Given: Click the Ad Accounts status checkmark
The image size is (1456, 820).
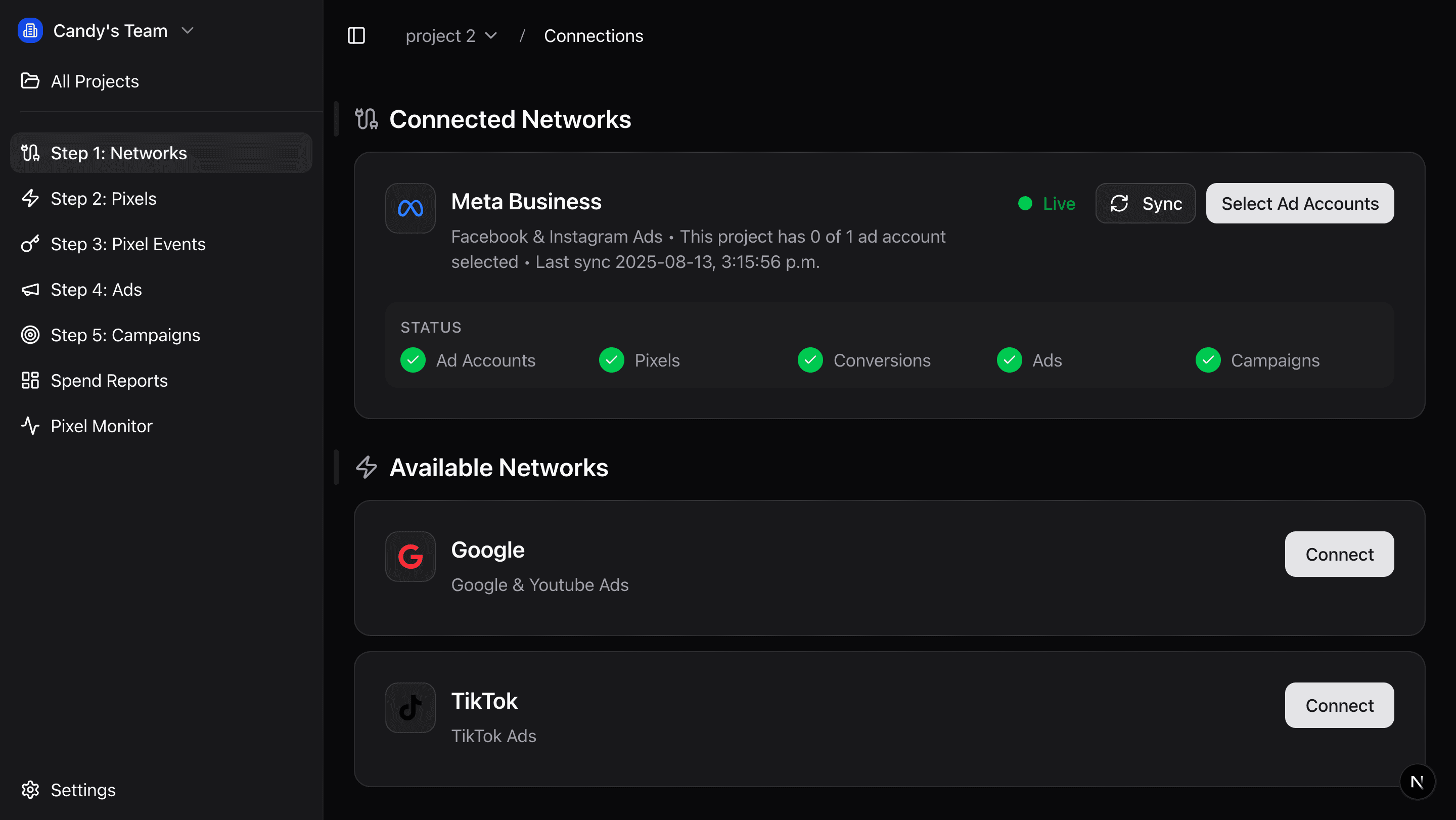Looking at the screenshot, I should click(413, 360).
